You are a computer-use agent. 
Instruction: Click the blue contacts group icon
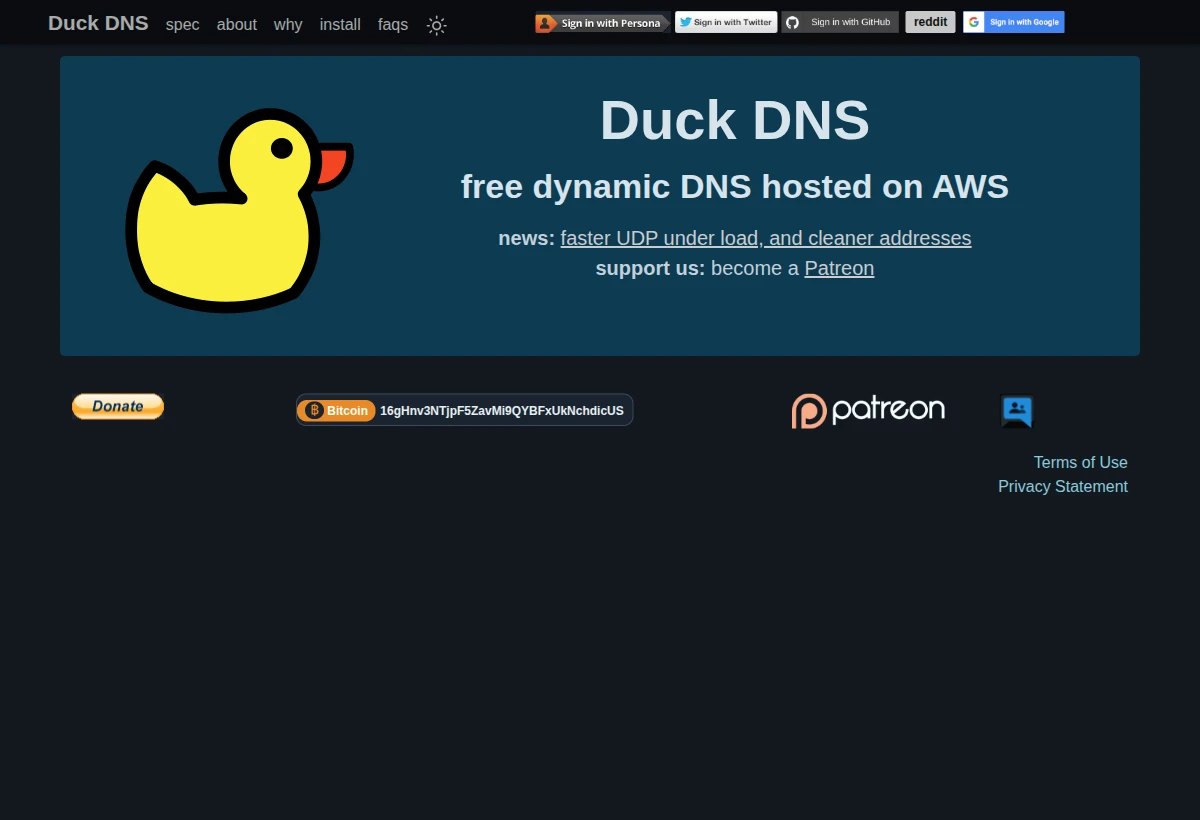pos(1017,411)
